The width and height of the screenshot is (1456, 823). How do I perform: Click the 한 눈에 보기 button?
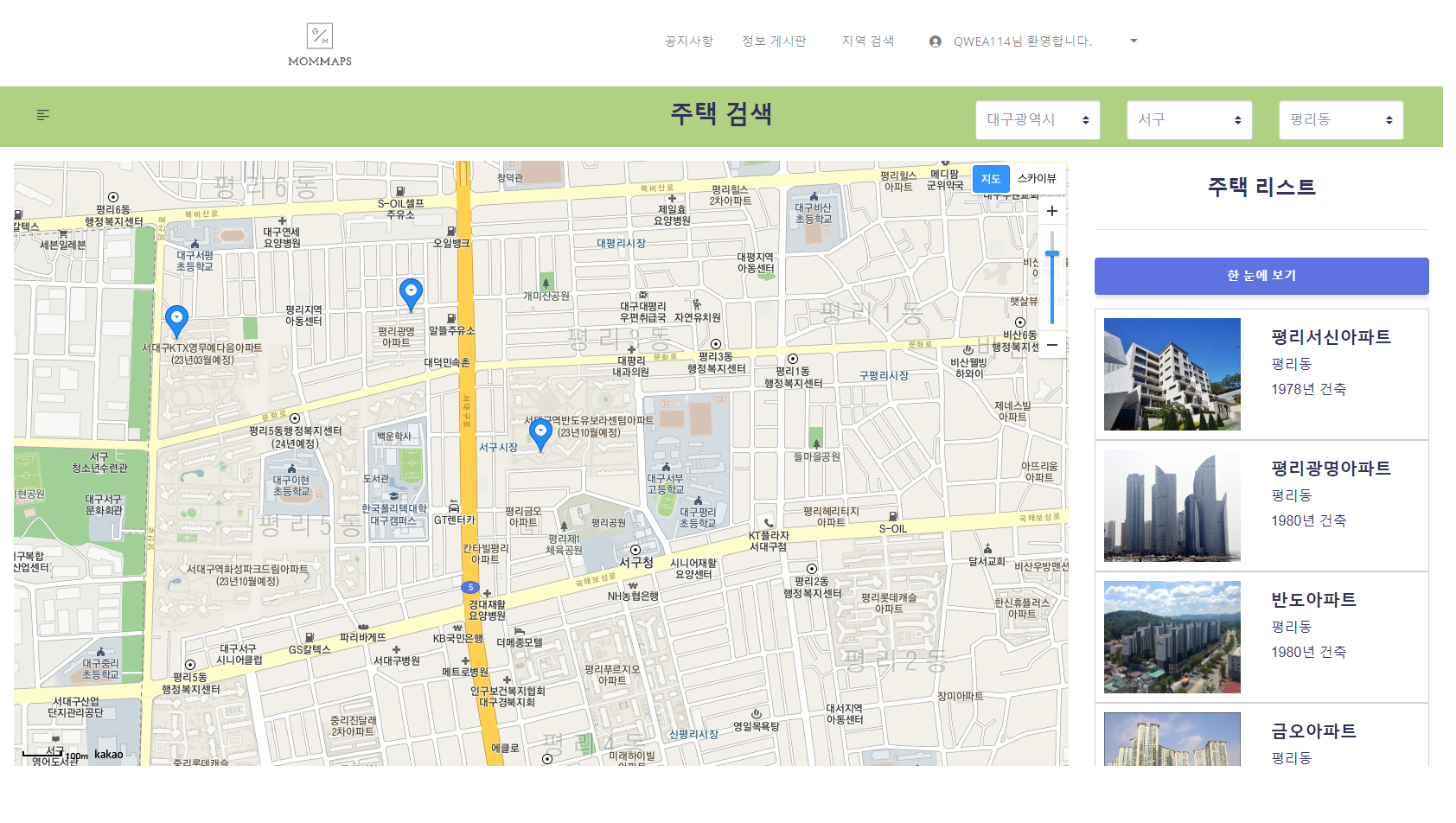click(x=1261, y=275)
